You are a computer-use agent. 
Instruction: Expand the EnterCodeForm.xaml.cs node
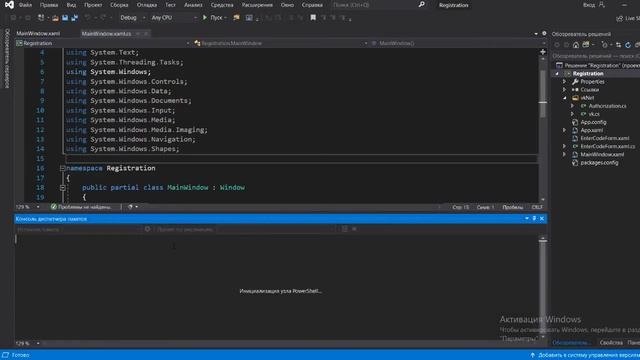[565, 146]
